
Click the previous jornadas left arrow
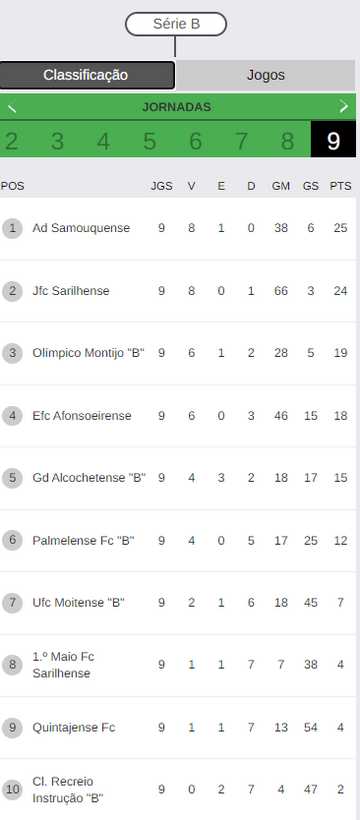(x=13, y=108)
